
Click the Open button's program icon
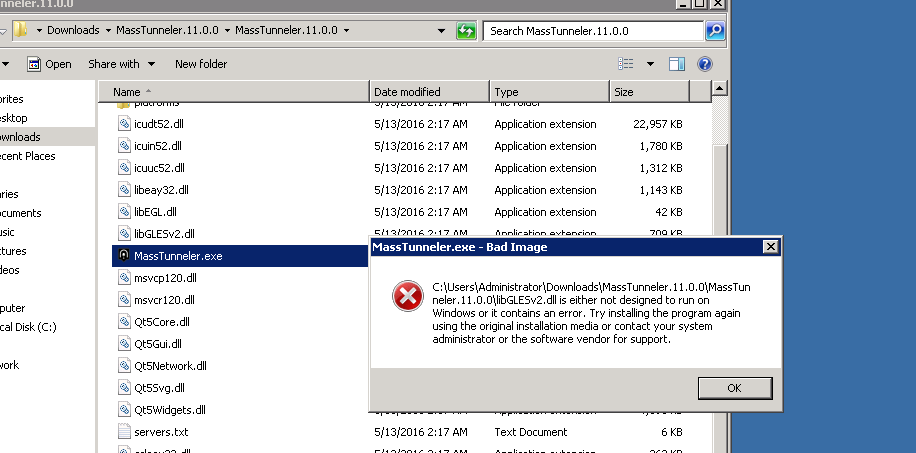click(34, 64)
